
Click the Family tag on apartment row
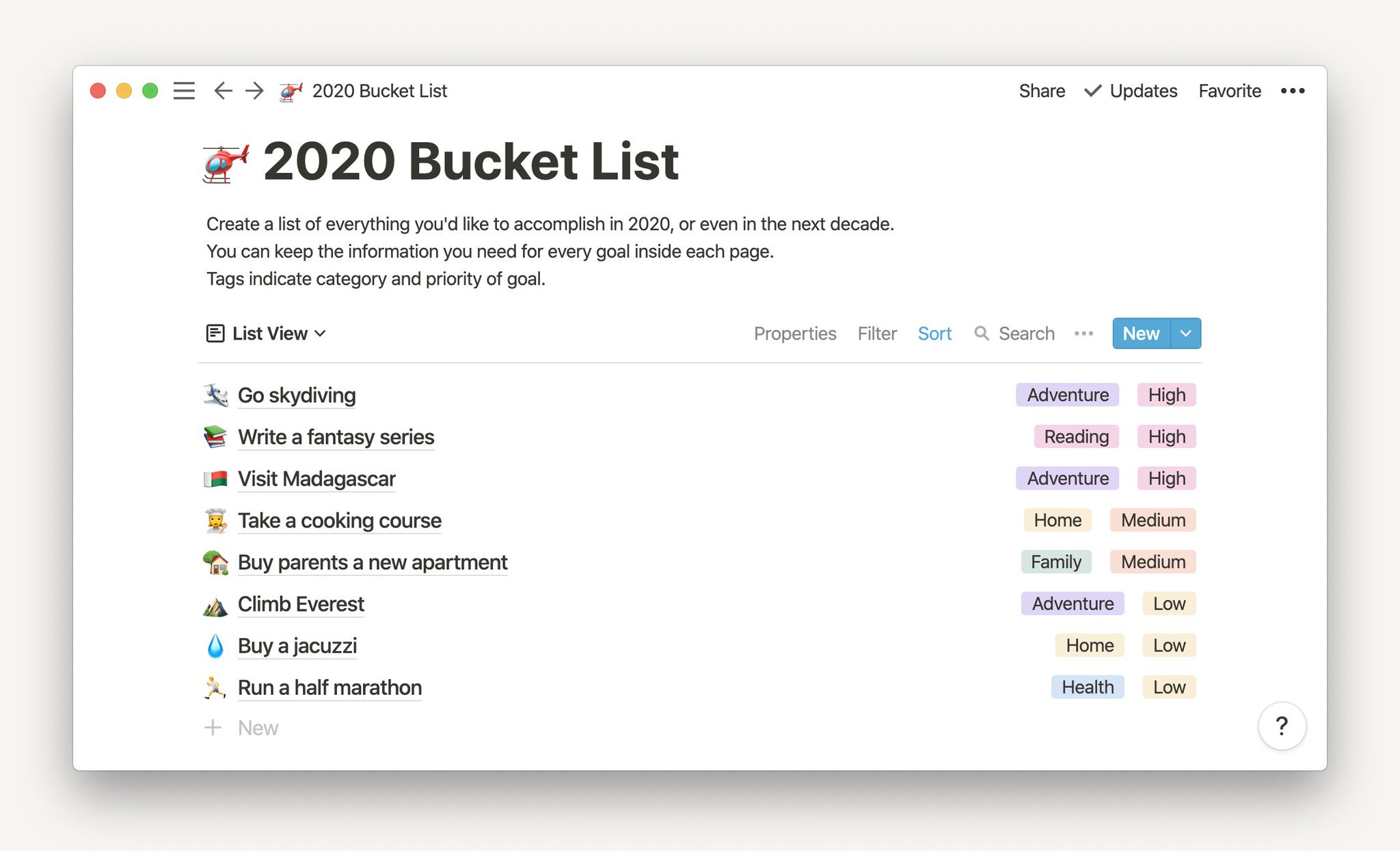[x=1056, y=562]
